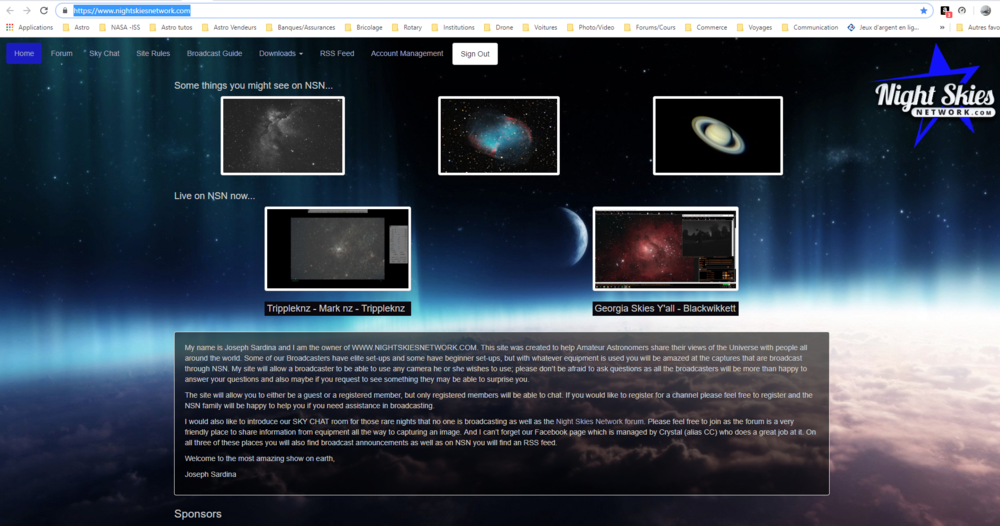Click the round icon beside the extension badge
This screenshot has height=526, width=1000.
click(x=962, y=11)
